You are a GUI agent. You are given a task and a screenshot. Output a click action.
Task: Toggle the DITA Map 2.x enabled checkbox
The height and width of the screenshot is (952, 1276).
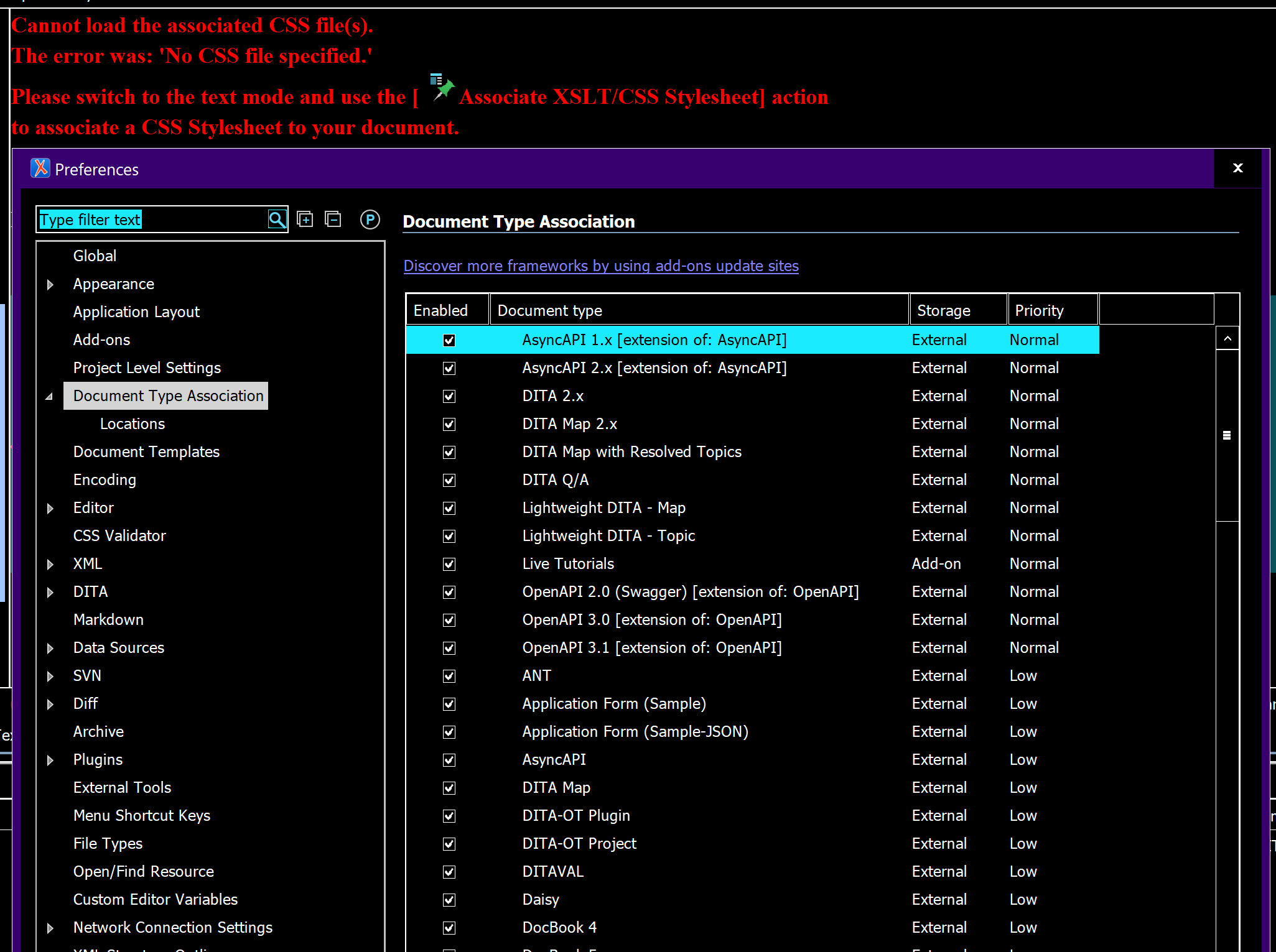pyautogui.click(x=449, y=424)
